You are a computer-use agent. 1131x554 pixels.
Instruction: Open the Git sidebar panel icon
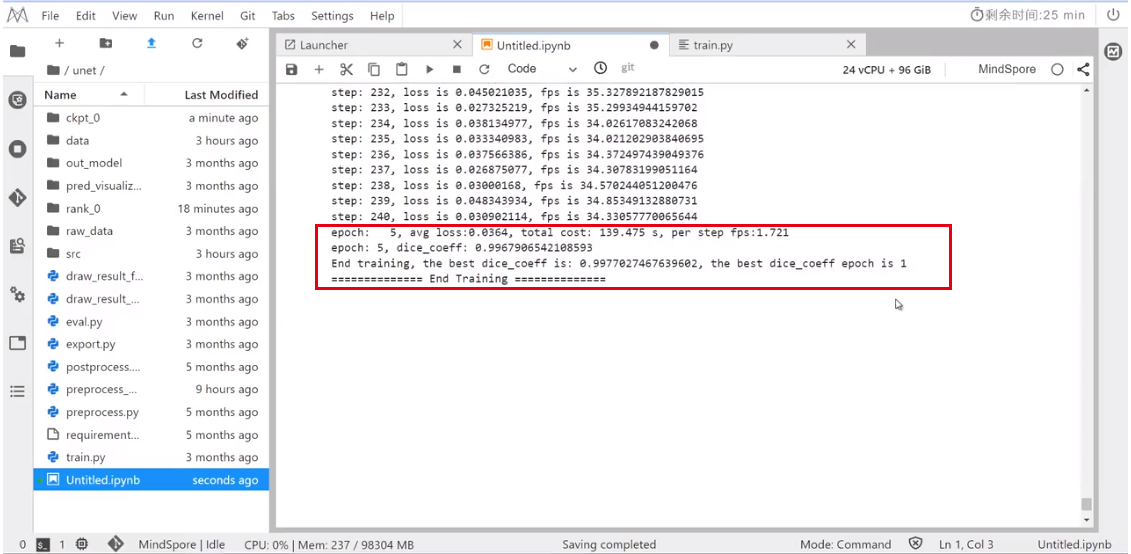(17, 198)
